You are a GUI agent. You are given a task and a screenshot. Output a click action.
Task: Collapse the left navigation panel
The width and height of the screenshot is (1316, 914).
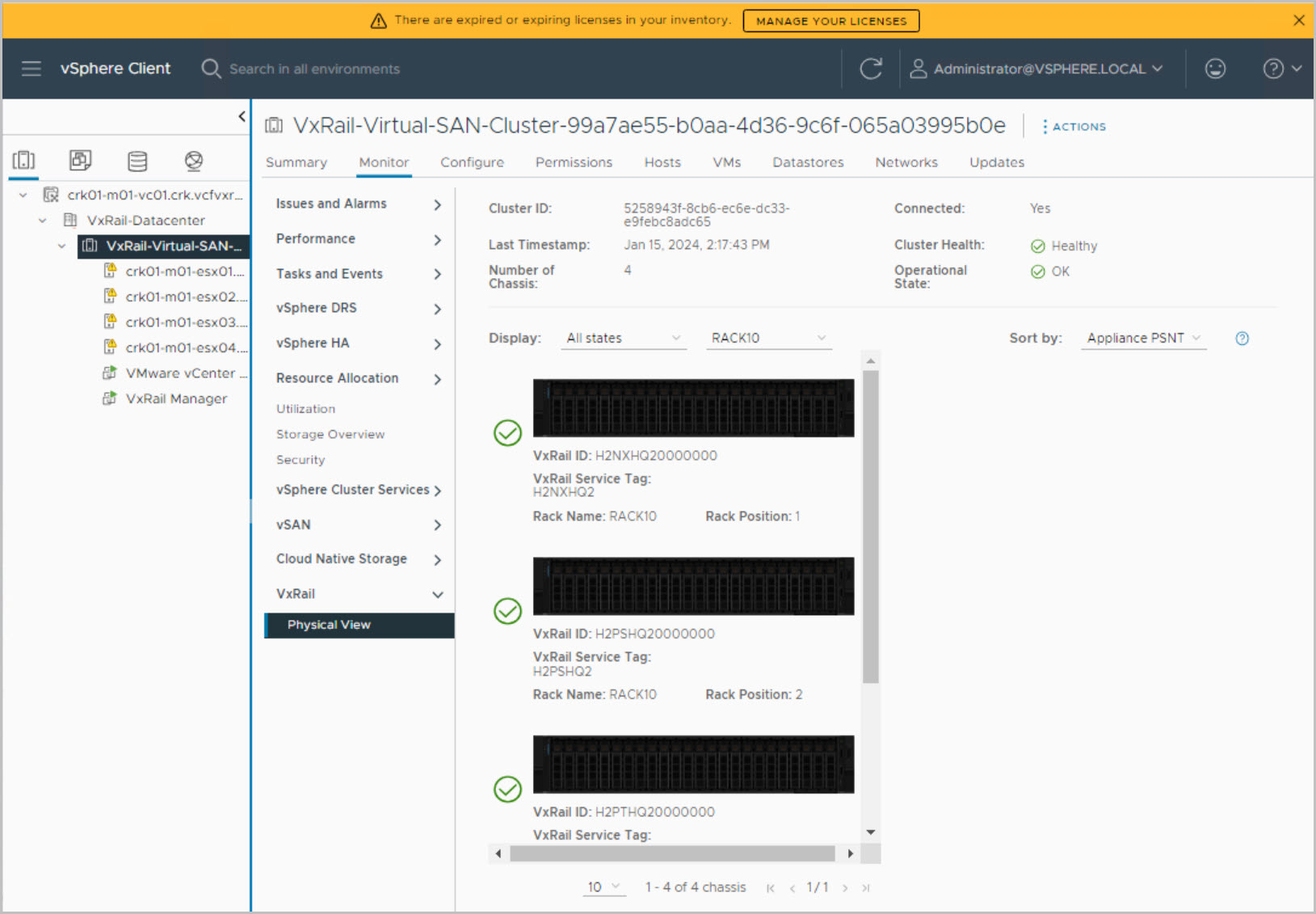(x=242, y=116)
